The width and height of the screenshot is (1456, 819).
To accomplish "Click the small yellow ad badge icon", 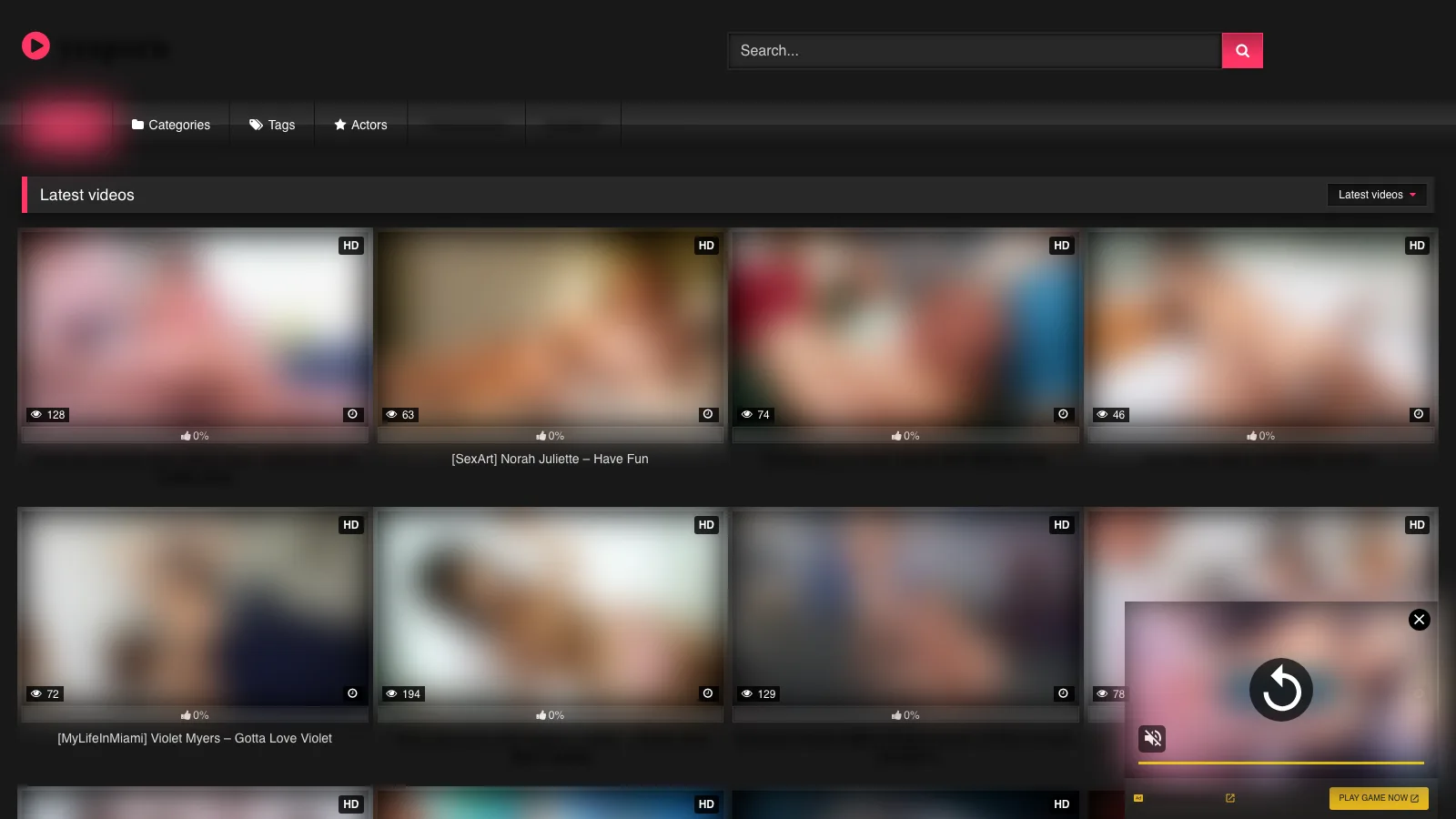I will pyautogui.click(x=1138, y=798).
